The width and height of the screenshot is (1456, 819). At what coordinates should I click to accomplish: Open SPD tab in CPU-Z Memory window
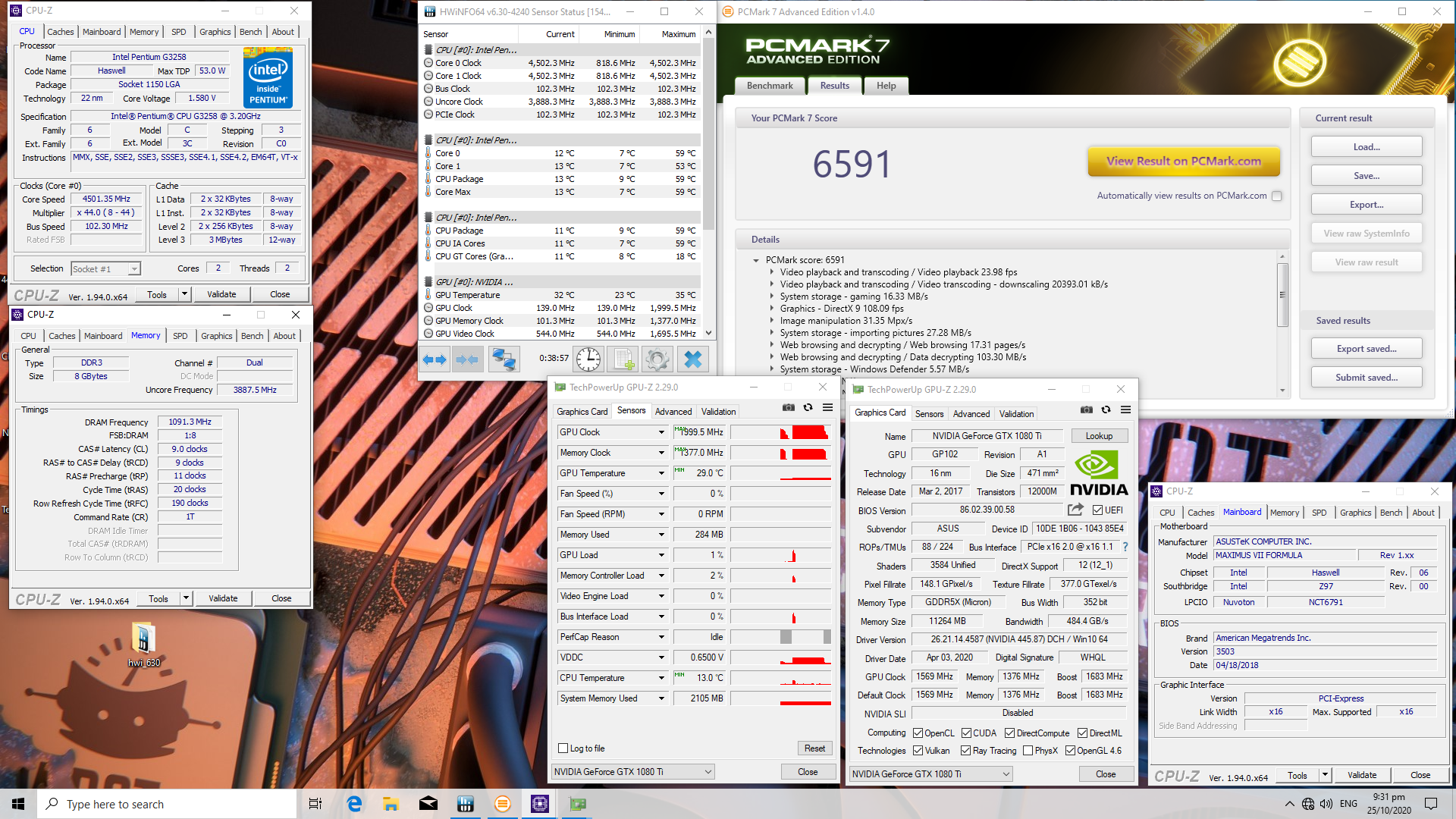pyautogui.click(x=180, y=336)
